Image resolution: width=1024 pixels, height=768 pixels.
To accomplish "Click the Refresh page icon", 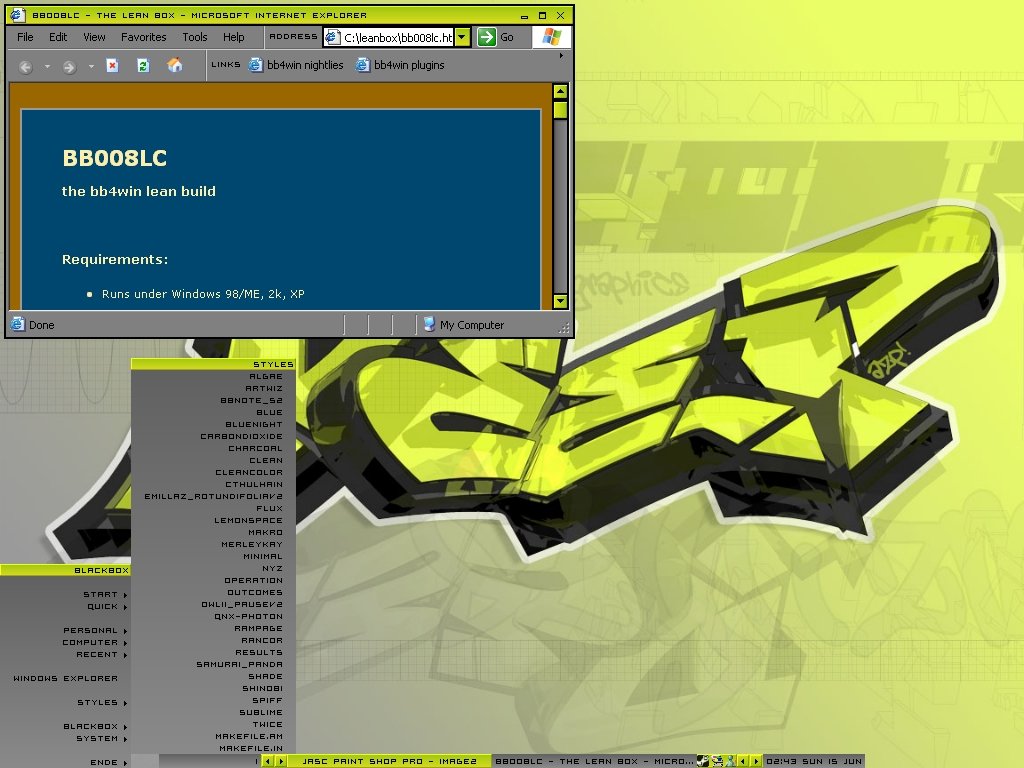I will coord(143,65).
